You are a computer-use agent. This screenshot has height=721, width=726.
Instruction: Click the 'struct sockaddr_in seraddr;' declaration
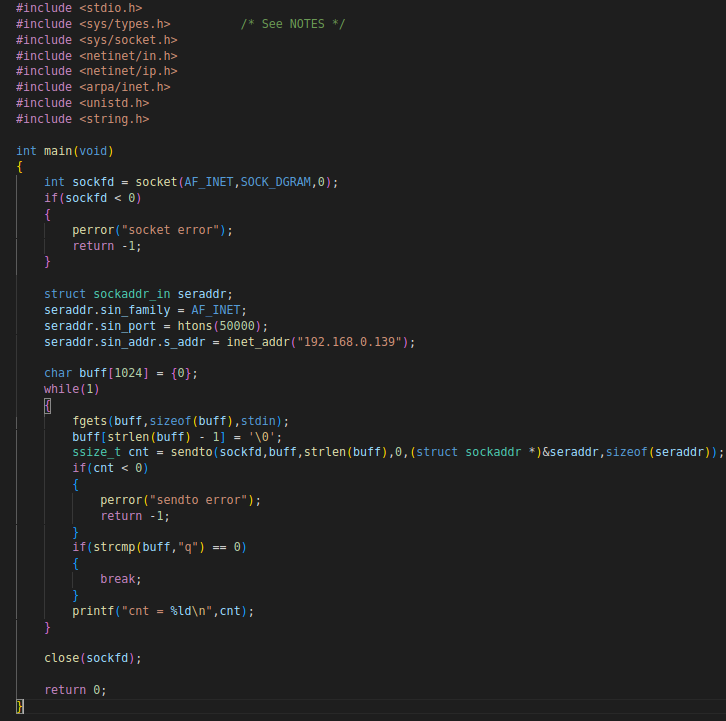tap(138, 294)
